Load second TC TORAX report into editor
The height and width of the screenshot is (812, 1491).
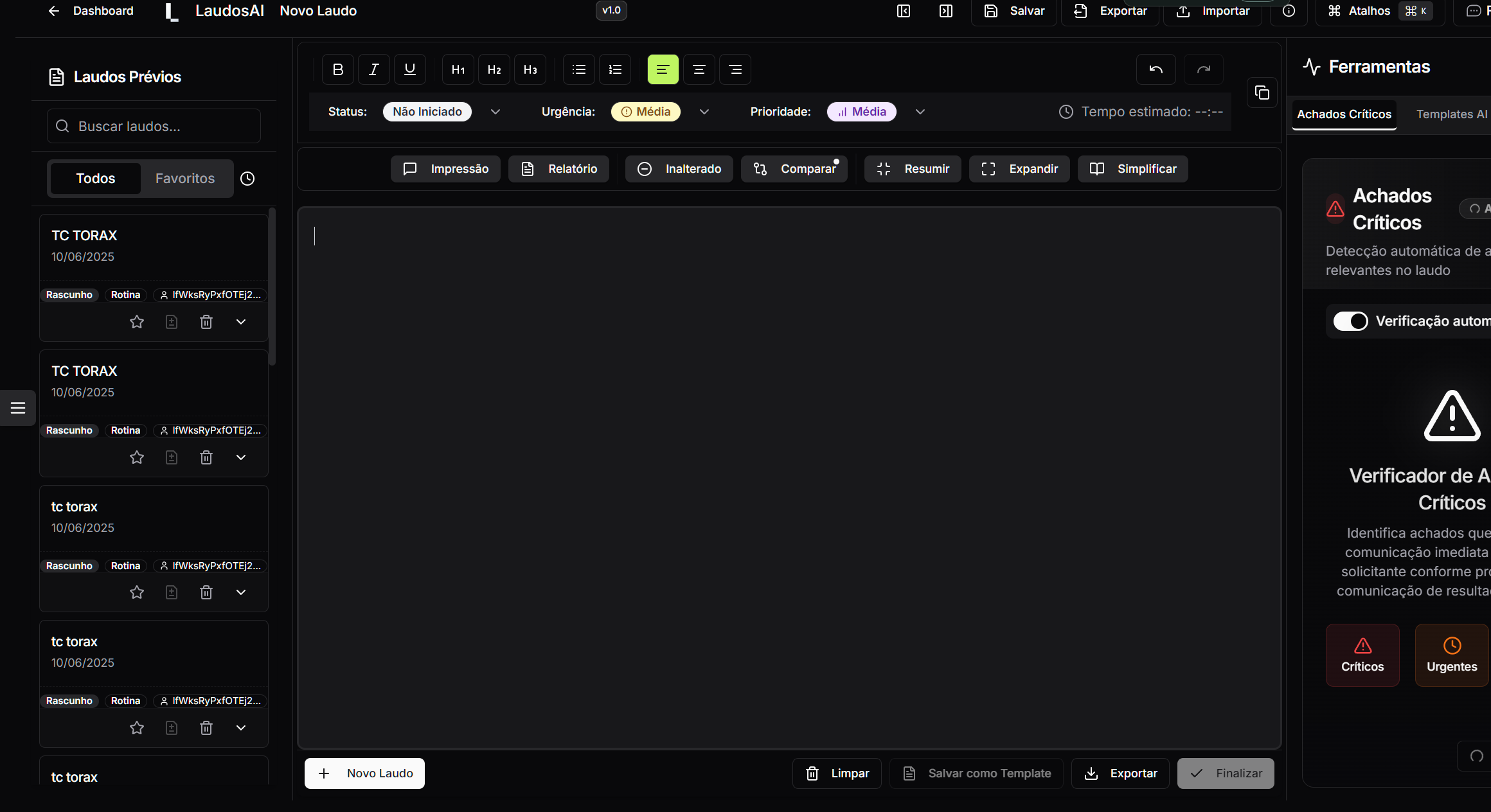pos(172,457)
